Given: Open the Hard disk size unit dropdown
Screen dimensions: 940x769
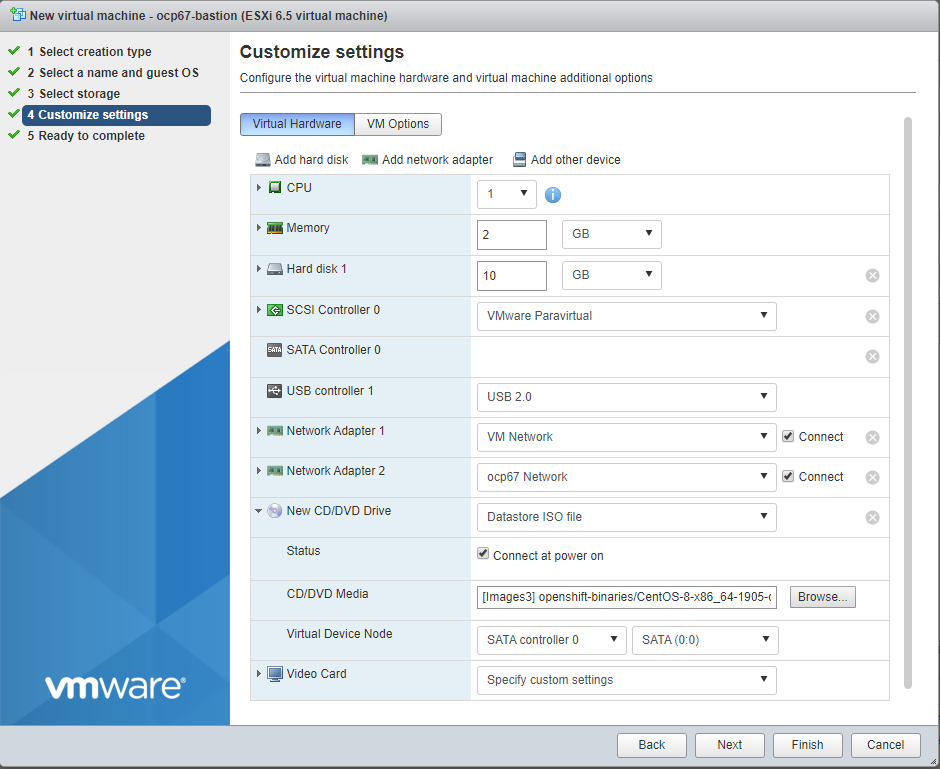Looking at the screenshot, I should pyautogui.click(x=611, y=275).
